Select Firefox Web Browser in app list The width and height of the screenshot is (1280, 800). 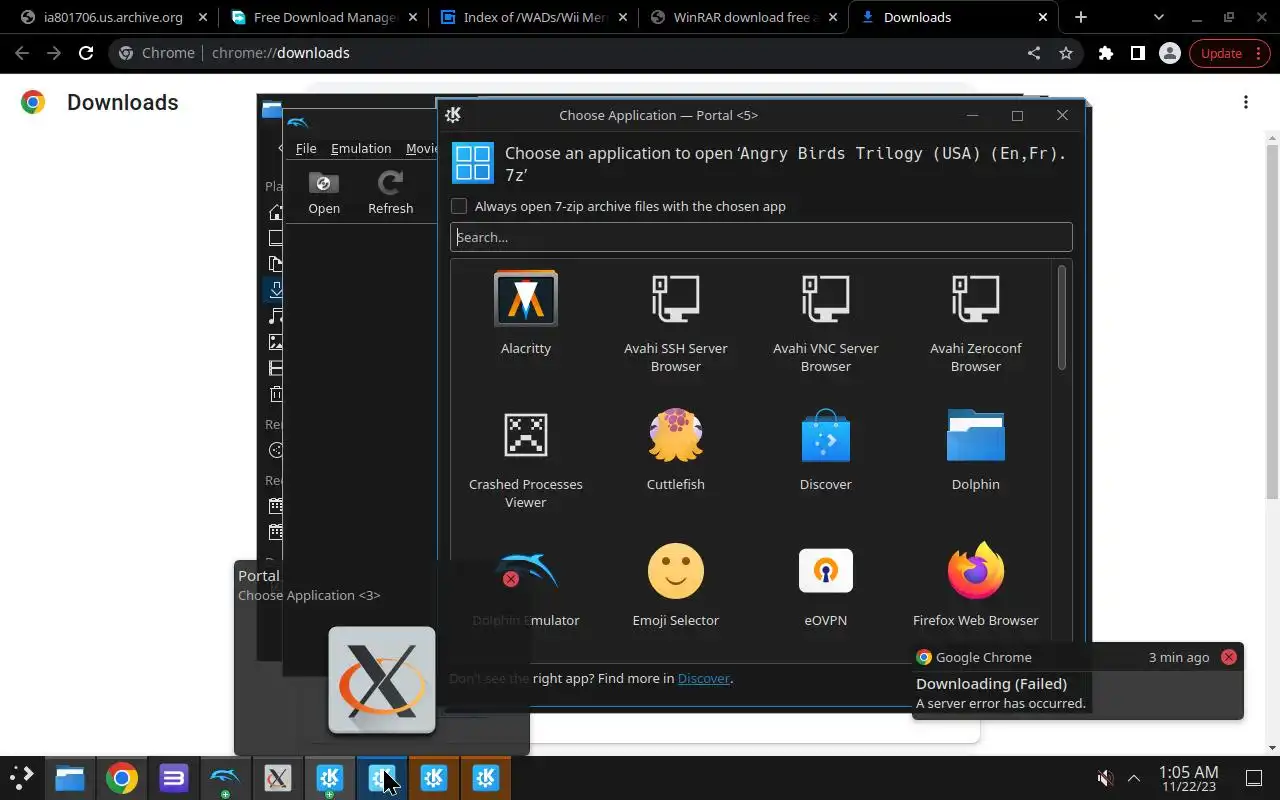[976, 586]
